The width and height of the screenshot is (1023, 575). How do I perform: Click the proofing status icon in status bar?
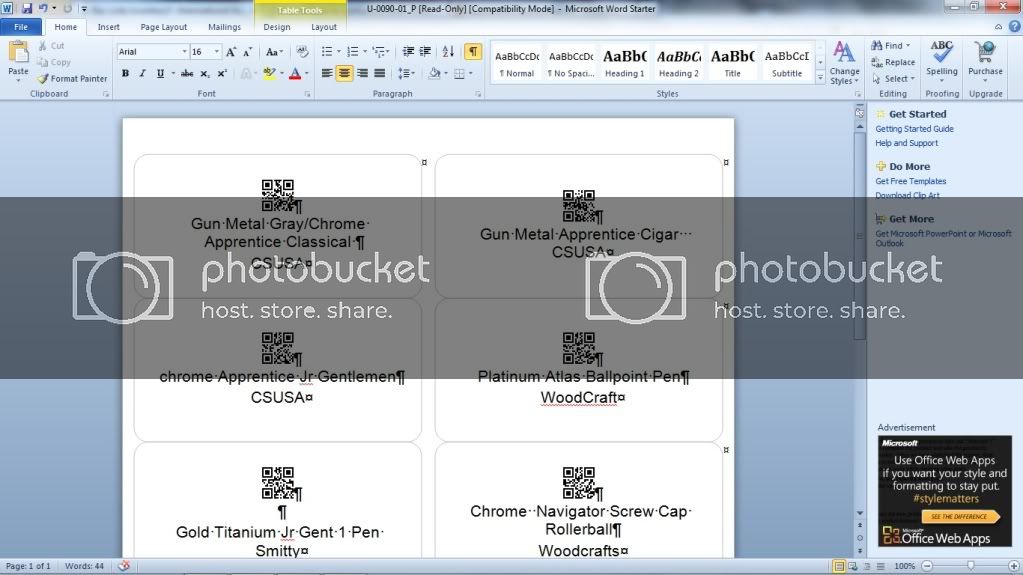coord(124,566)
